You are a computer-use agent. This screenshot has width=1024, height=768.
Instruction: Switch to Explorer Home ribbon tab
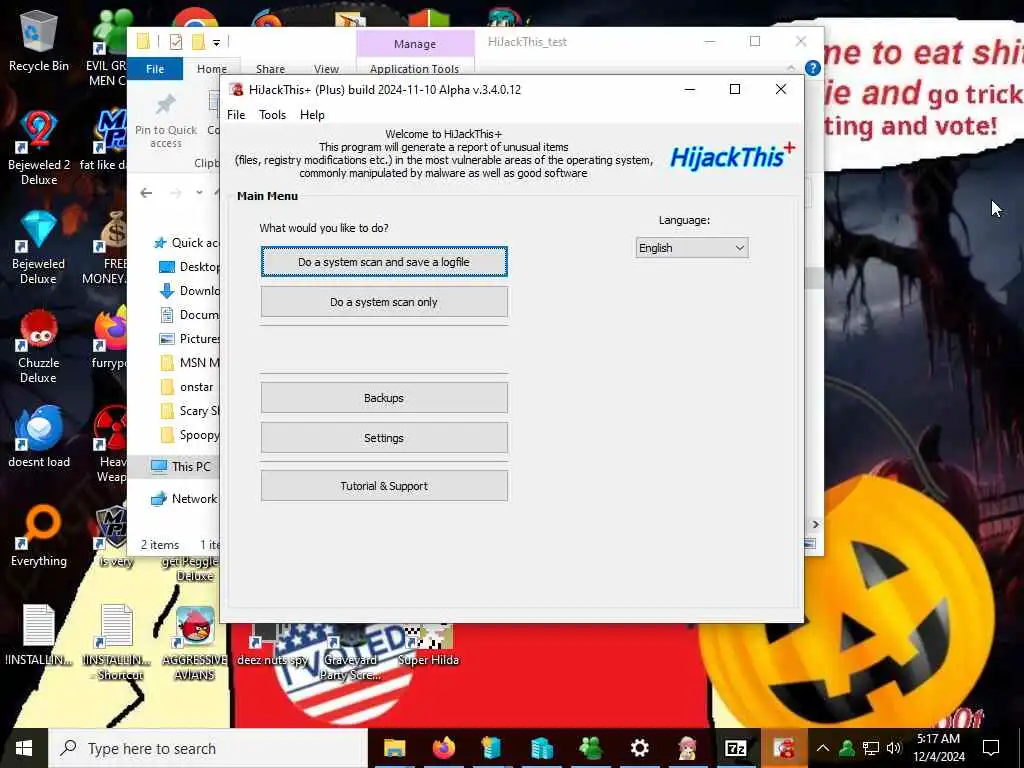[x=212, y=69]
